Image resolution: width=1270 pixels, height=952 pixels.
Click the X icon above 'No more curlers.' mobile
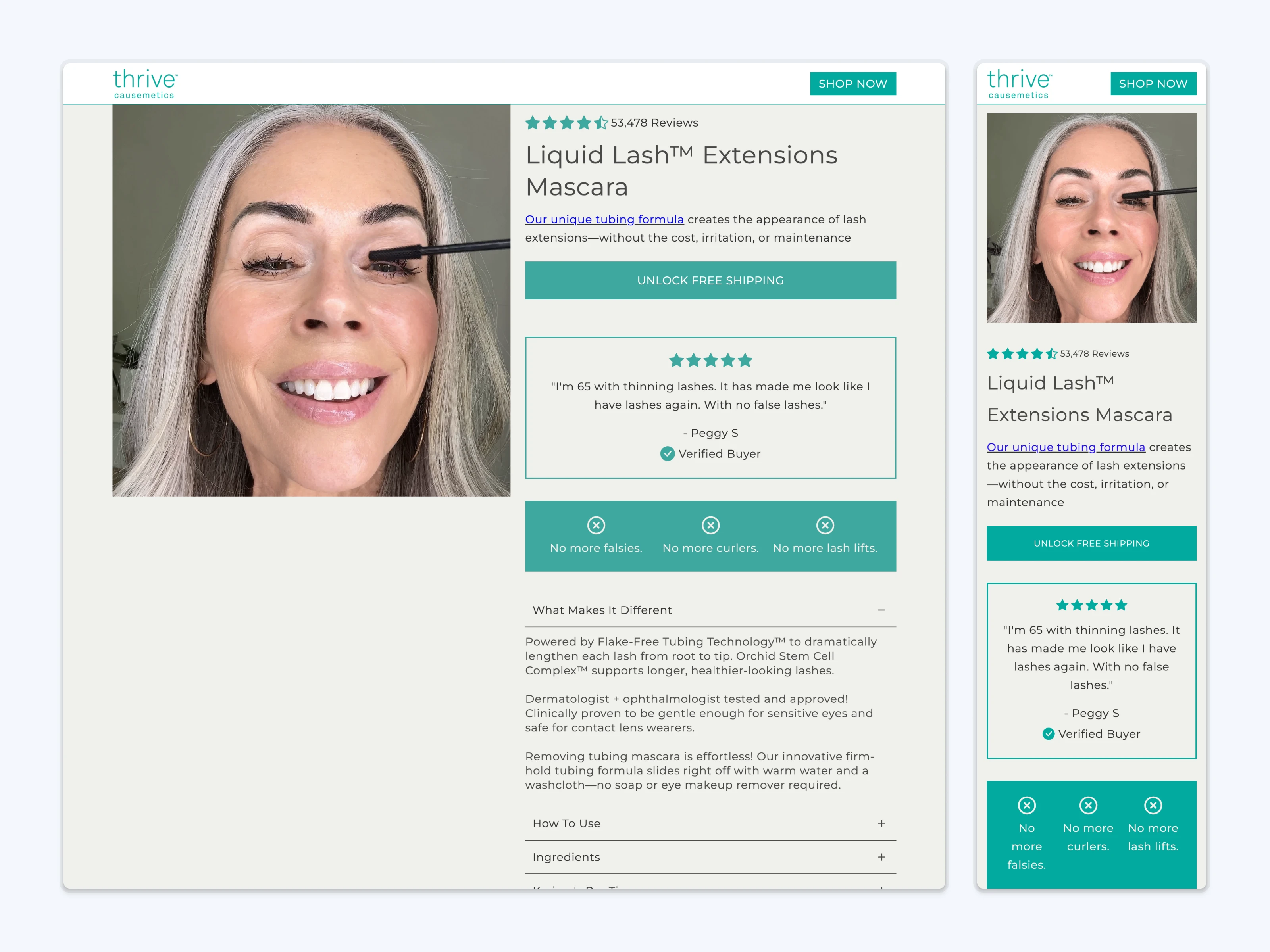1088,805
